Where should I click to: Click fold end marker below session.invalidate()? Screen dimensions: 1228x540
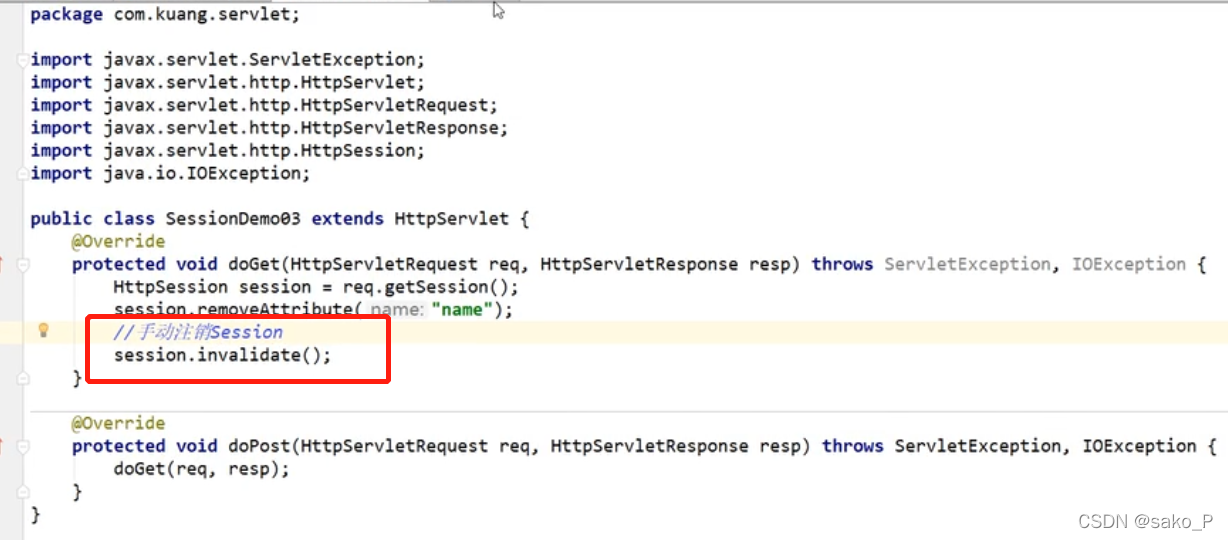(23, 378)
